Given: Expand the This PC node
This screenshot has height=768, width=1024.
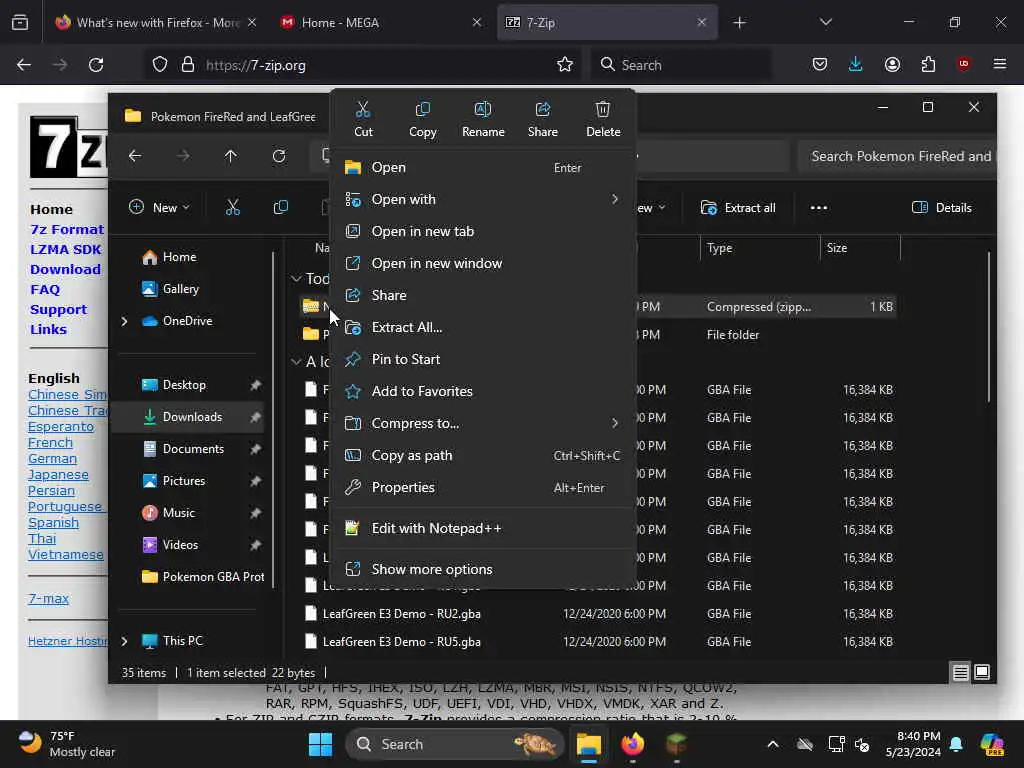Looking at the screenshot, I should tap(124, 641).
